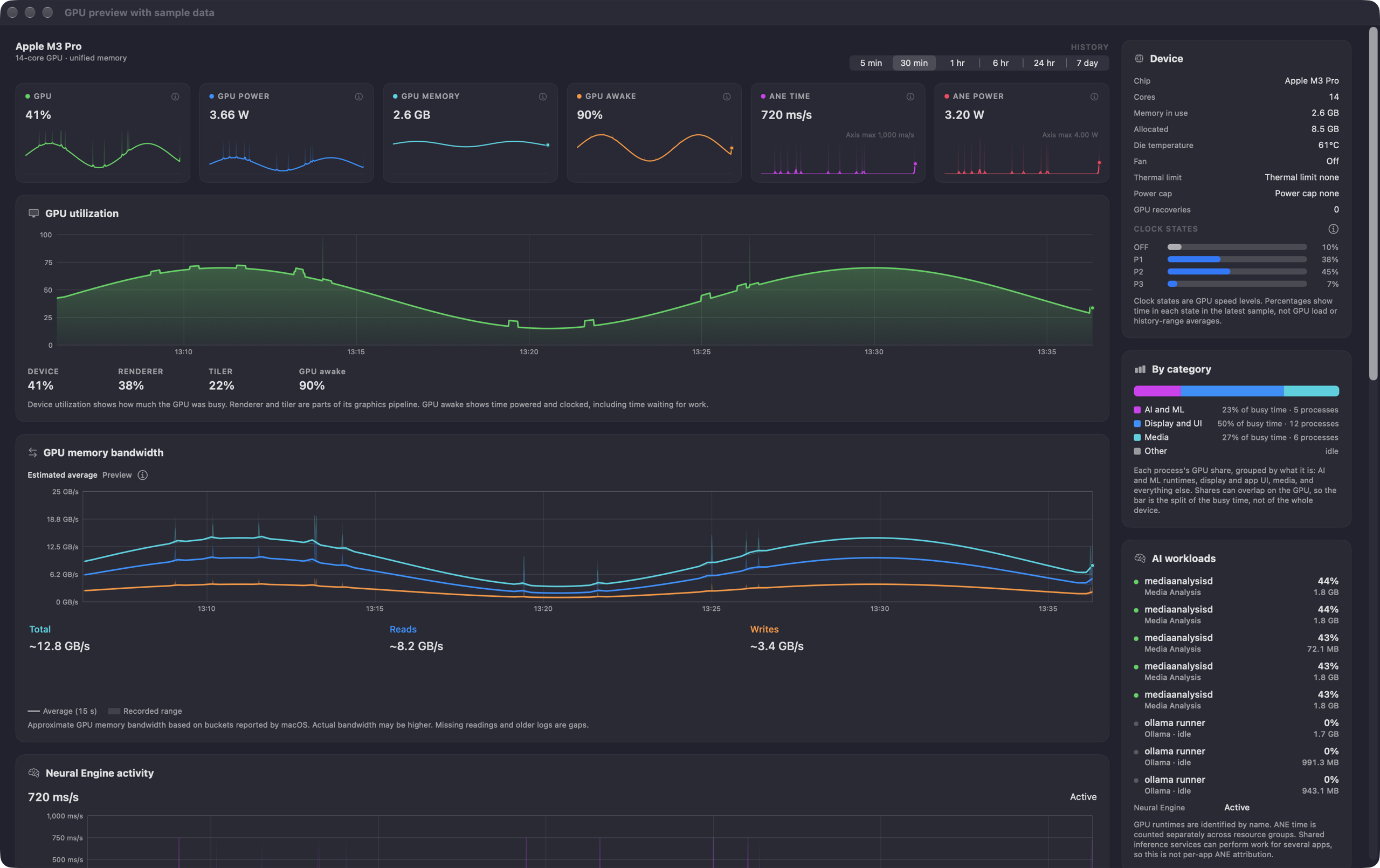The image size is (1380, 868).
Task: Click the By category bar-chart icon
Action: (x=1140, y=369)
